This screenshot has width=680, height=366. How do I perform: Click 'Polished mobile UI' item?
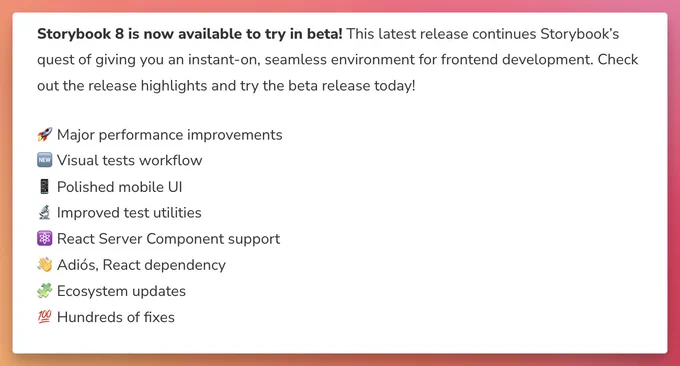click(120, 187)
